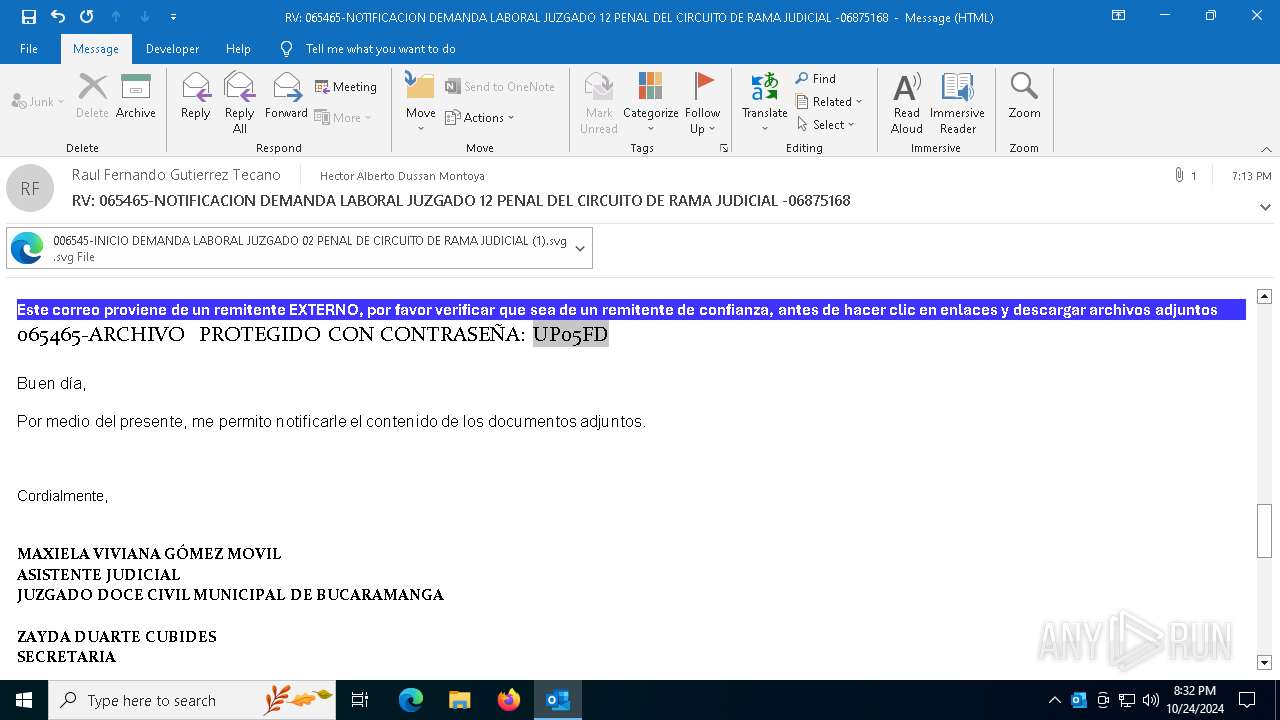Open the attachment options dropdown arrow

(x=580, y=248)
